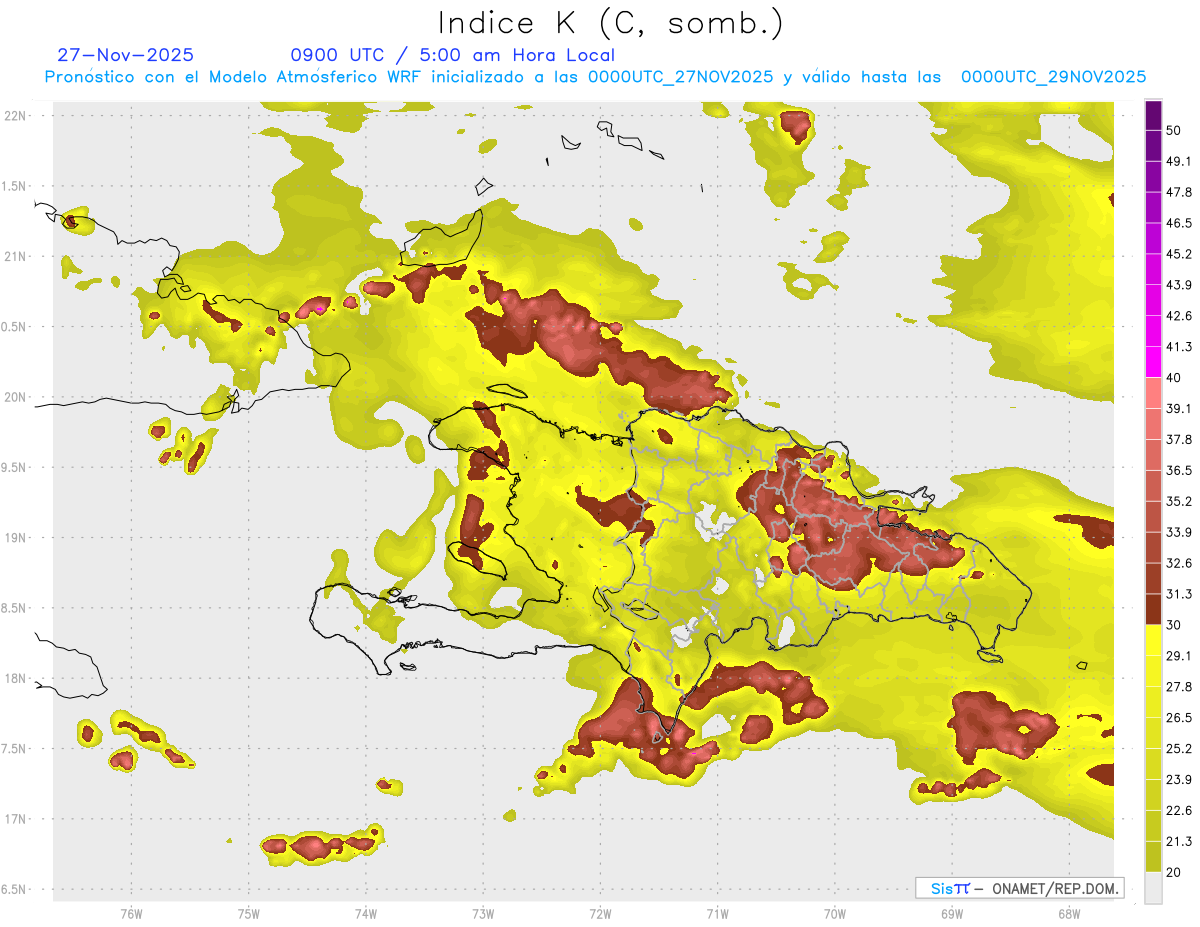Viewport: 1200px width, 927px height.
Task: Click the bright yellow swatch between 29.1 and 30
Action: pyautogui.click(x=1153, y=640)
